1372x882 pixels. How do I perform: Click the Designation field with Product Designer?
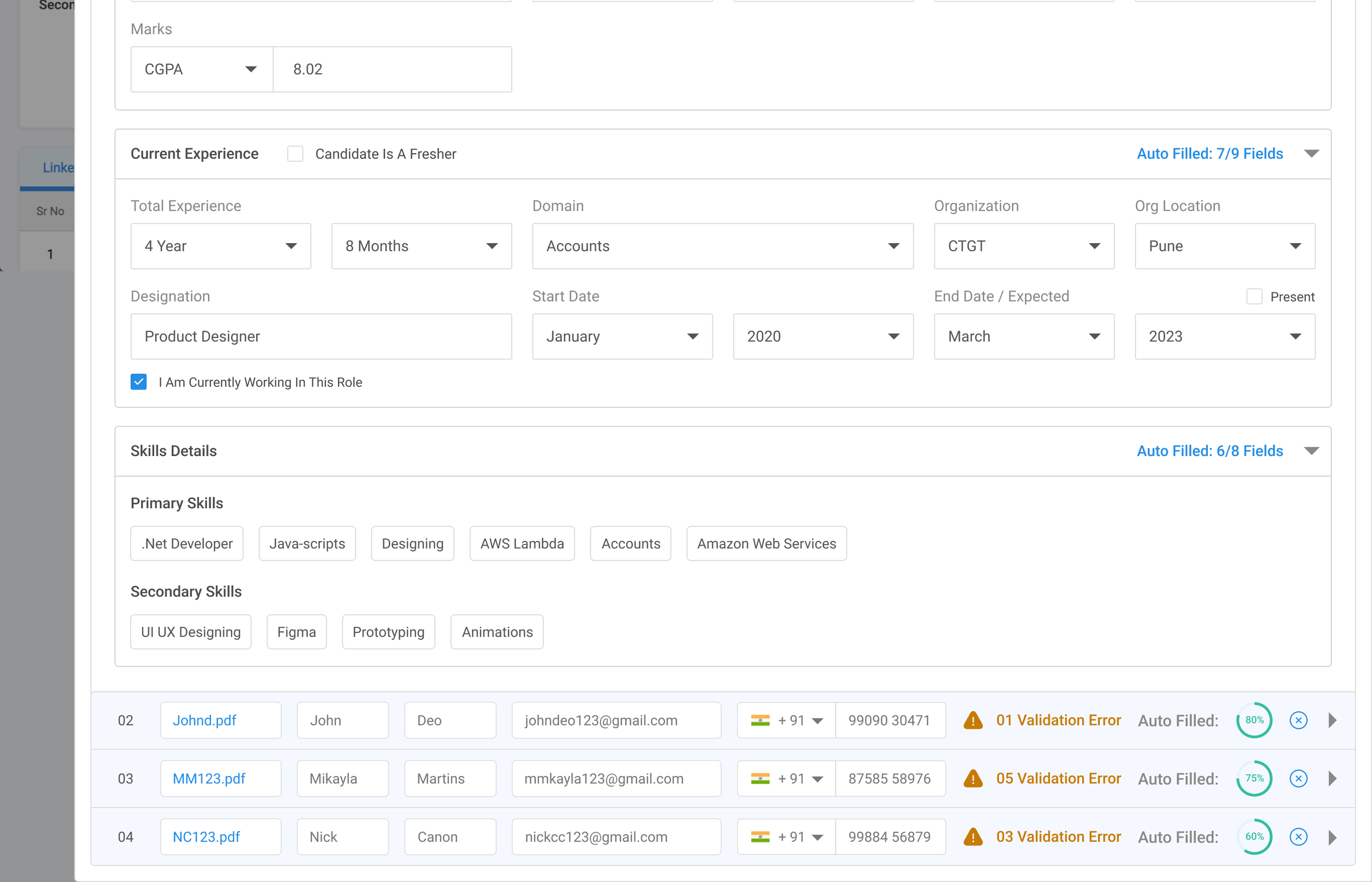[320, 337]
